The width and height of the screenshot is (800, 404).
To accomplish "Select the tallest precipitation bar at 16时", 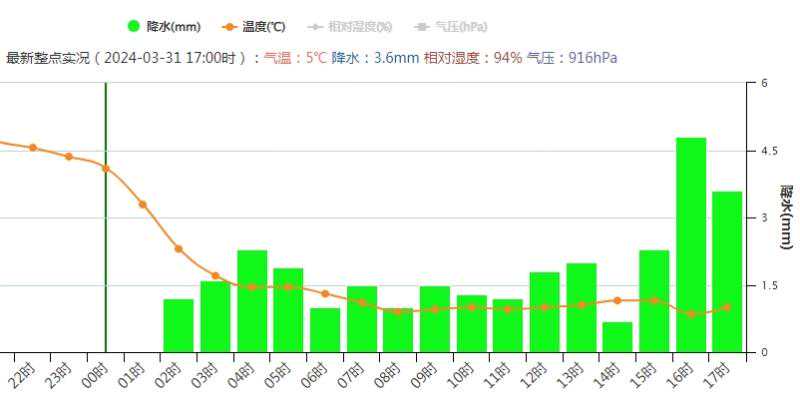I will point(691,245).
